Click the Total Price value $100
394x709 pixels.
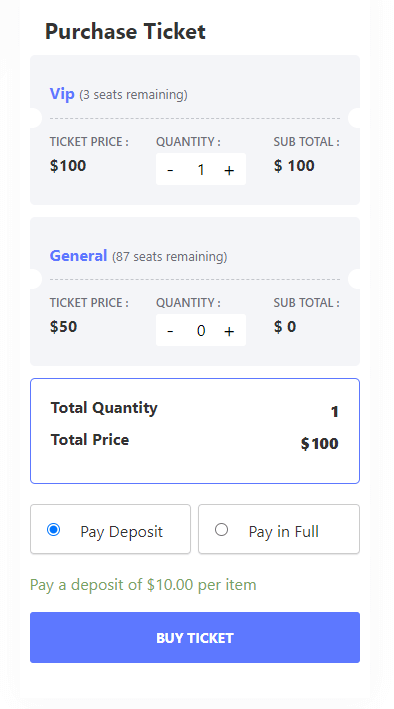(x=319, y=444)
